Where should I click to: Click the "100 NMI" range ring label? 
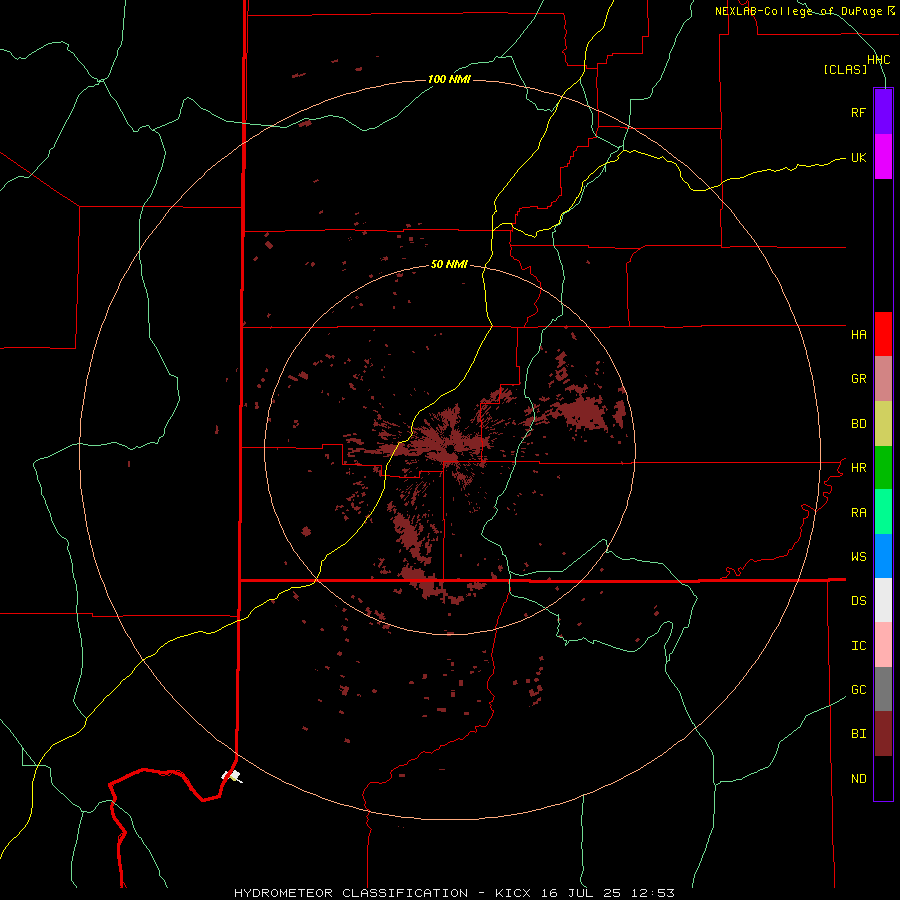(449, 79)
